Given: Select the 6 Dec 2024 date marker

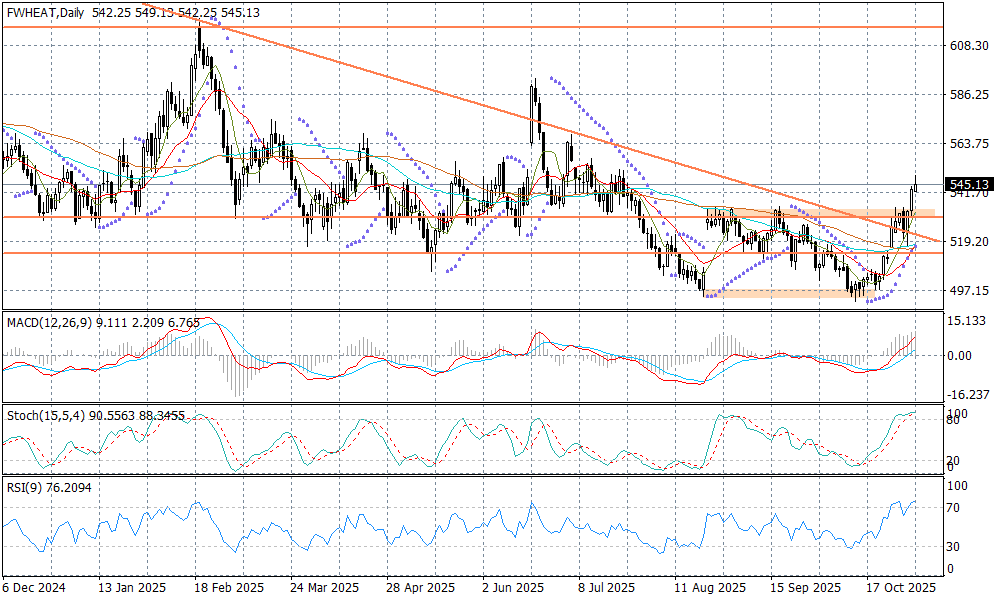Looking at the screenshot, I should (36, 588).
